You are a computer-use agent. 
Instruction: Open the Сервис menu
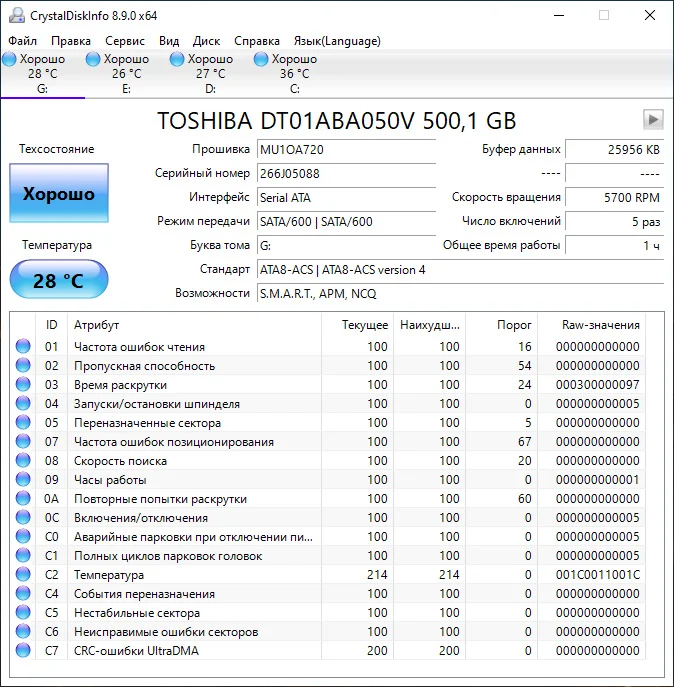125,41
